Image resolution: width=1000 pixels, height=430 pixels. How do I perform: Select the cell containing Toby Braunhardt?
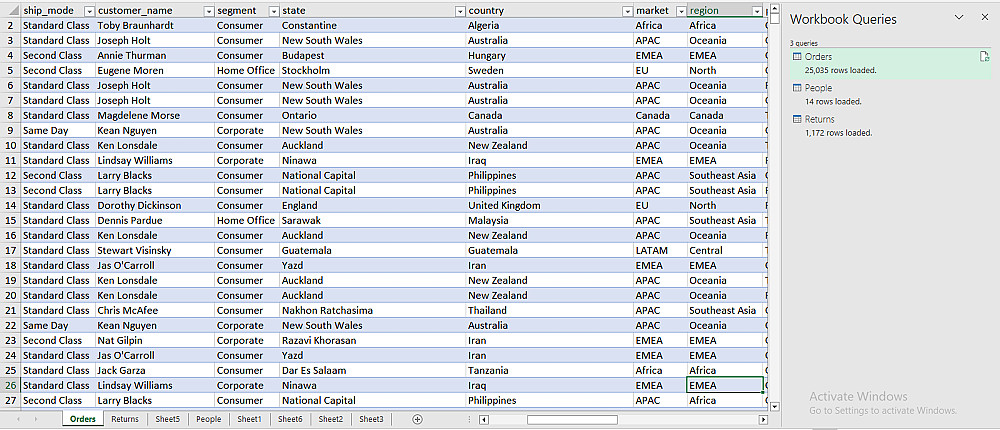click(x=155, y=26)
